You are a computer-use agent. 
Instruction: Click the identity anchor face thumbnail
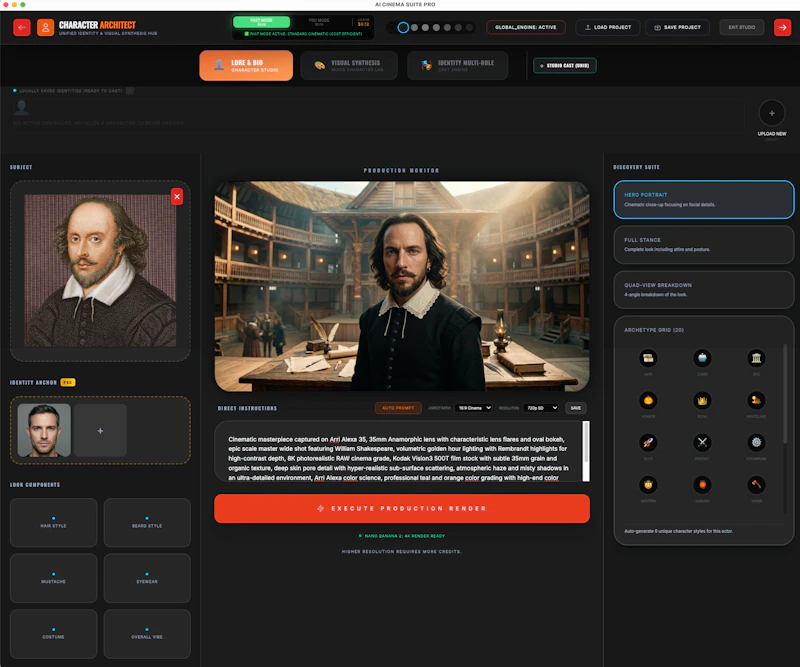pos(44,431)
